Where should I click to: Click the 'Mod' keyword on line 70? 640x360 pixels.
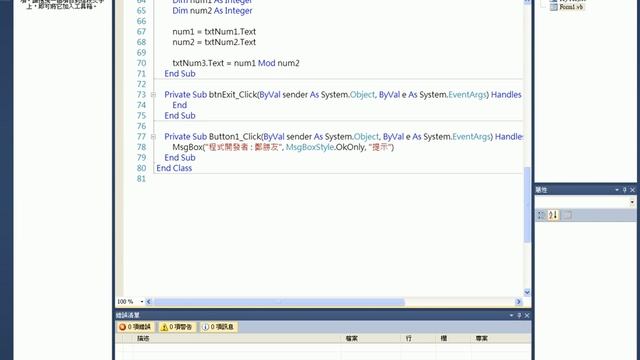click(267, 63)
